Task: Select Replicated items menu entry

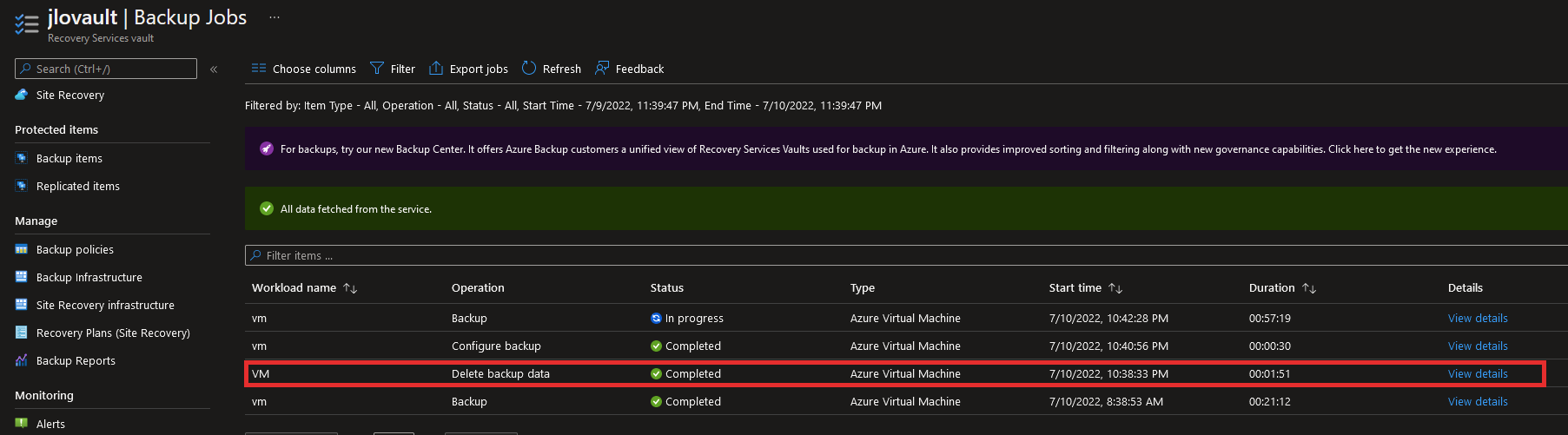Action: click(78, 186)
